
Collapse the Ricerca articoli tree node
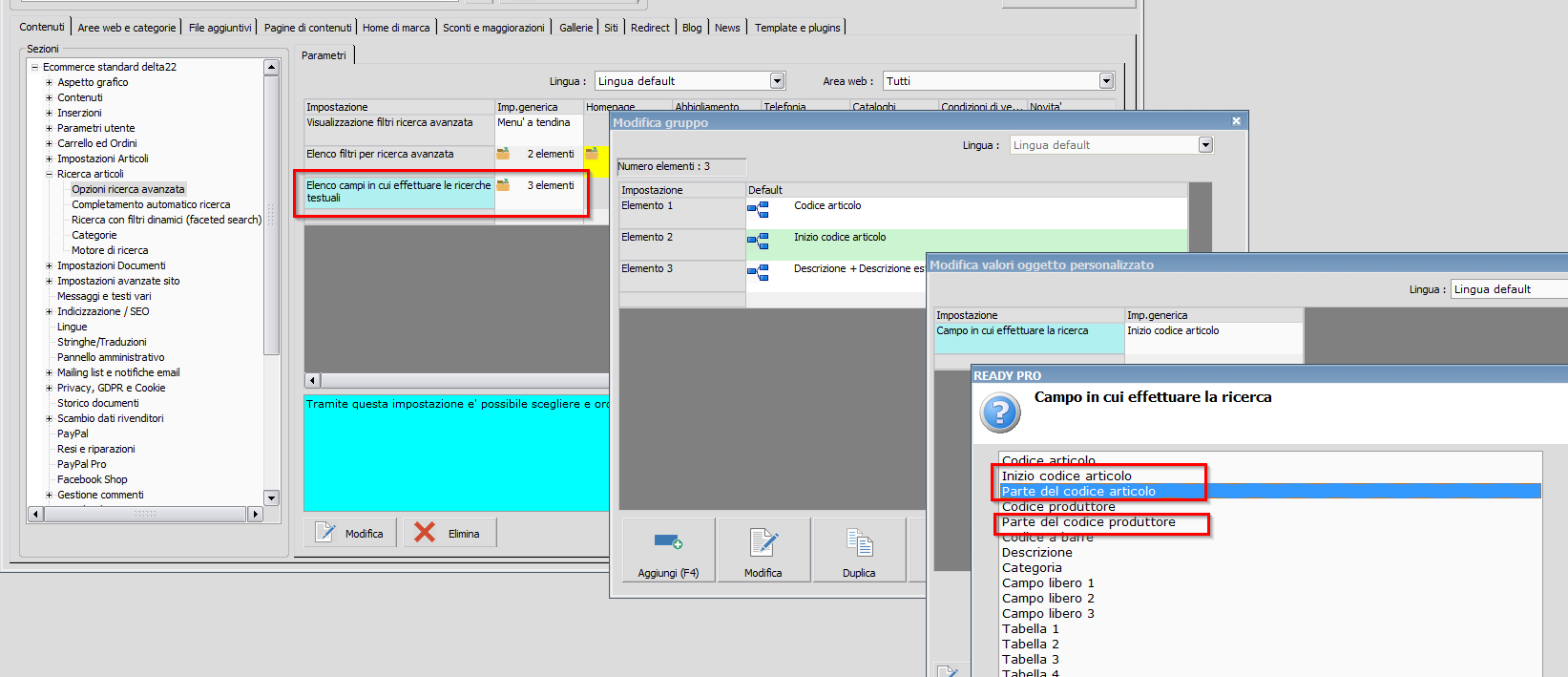tap(50, 174)
